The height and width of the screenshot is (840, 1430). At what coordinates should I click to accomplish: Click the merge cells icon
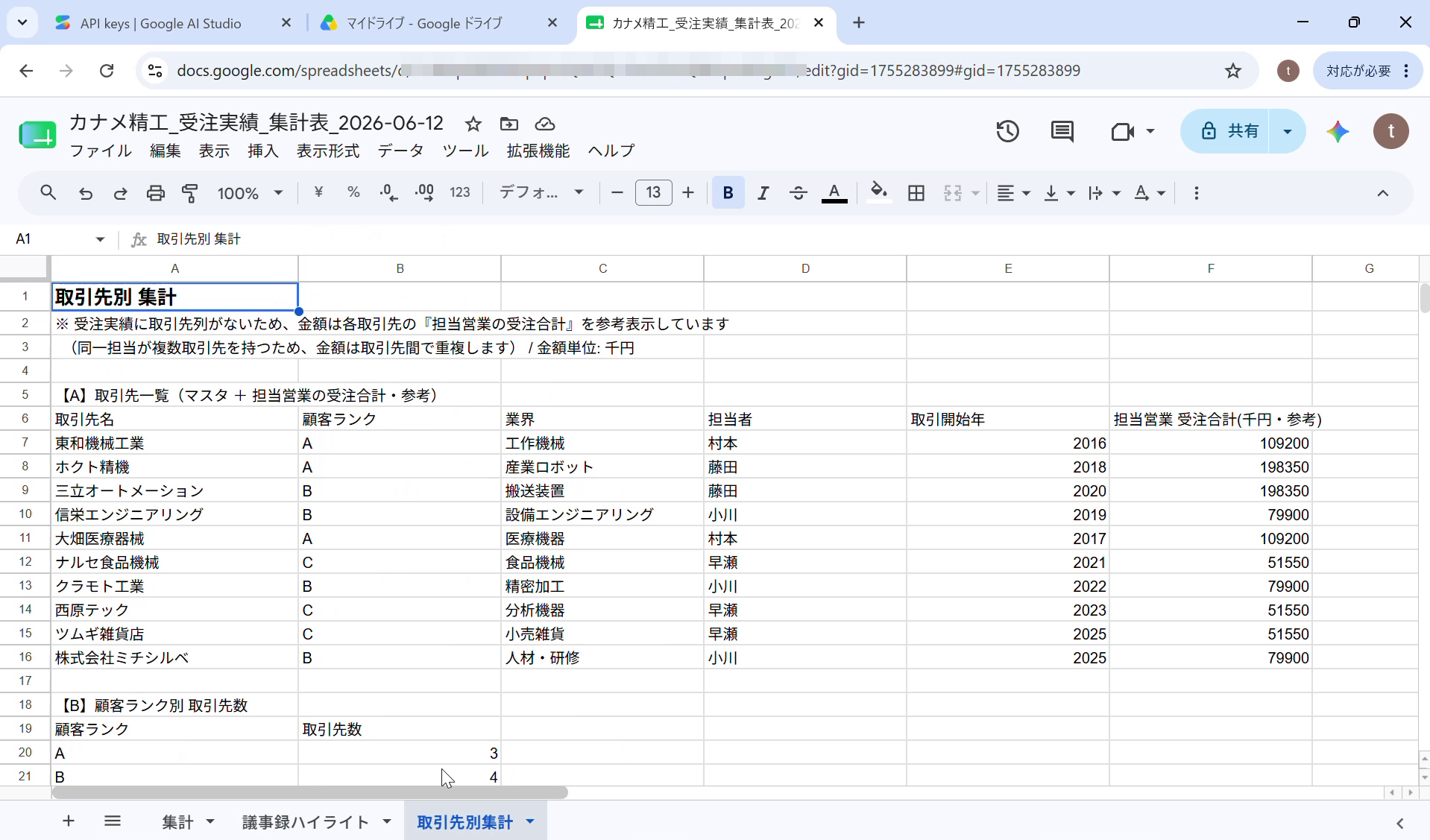click(x=953, y=193)
